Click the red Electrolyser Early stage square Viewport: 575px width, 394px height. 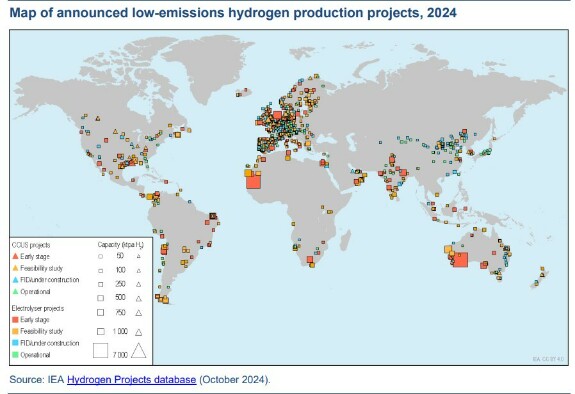pos(15,320)
